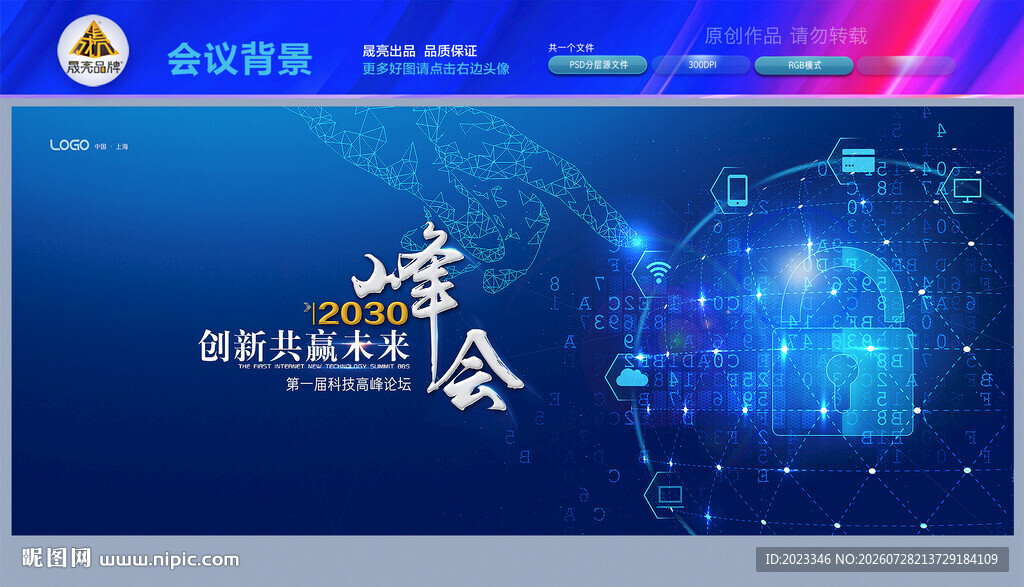Click 更多好图请点击右边头像 text link
Viewport: 1024px width, 587px height.
(436, 69)
